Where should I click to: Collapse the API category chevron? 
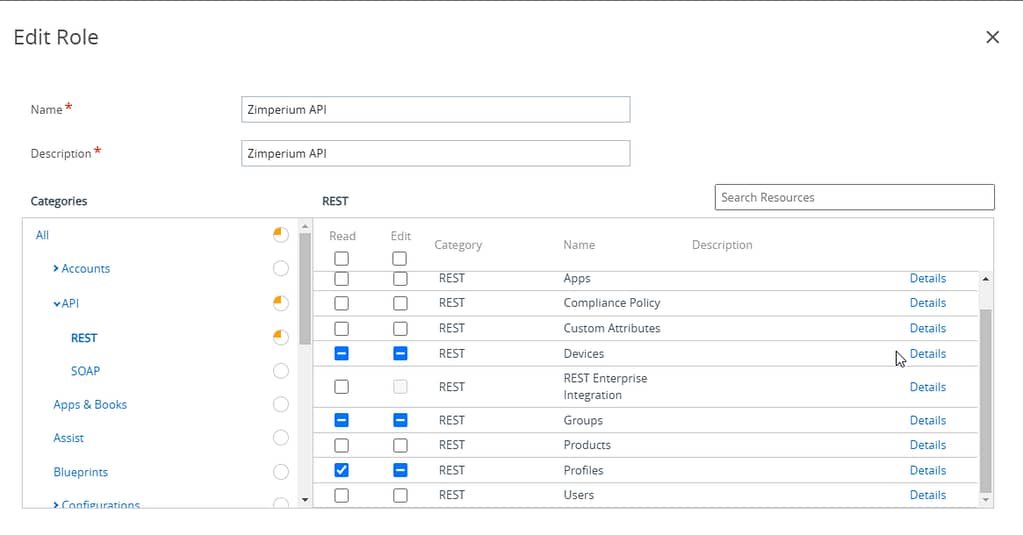tap(57, 303)
